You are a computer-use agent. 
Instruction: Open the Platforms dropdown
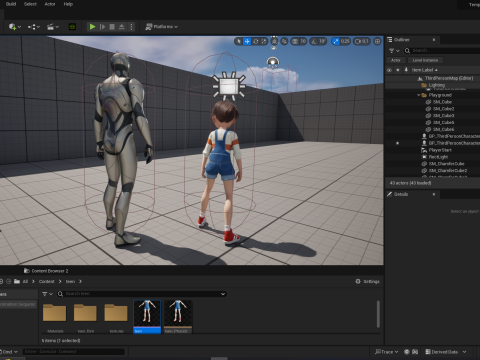pyautogui.click(x=162, y=27)
